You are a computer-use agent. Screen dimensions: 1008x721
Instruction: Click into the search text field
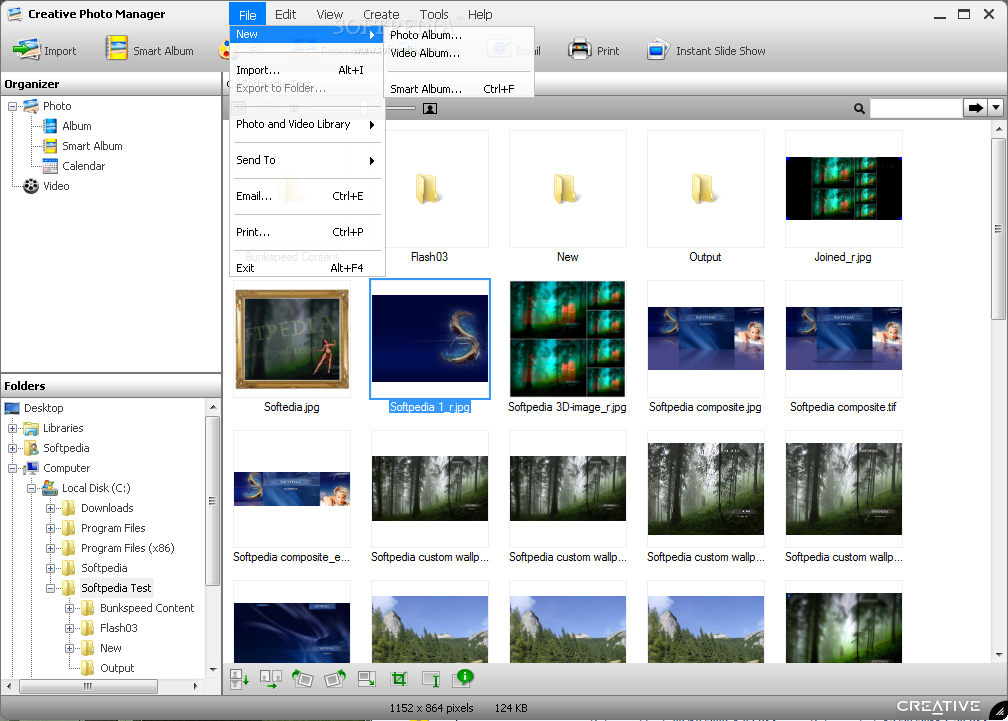pos(916,108)
